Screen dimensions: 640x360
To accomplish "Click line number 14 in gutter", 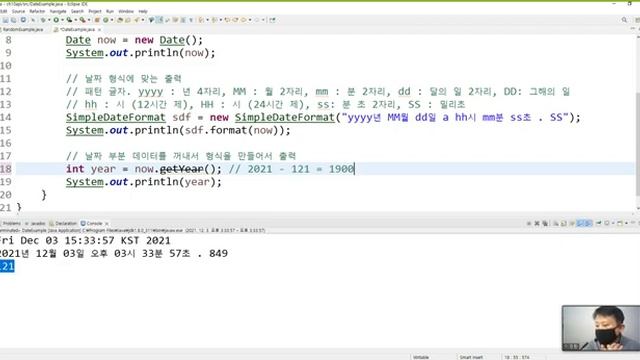I will [6, 117].
